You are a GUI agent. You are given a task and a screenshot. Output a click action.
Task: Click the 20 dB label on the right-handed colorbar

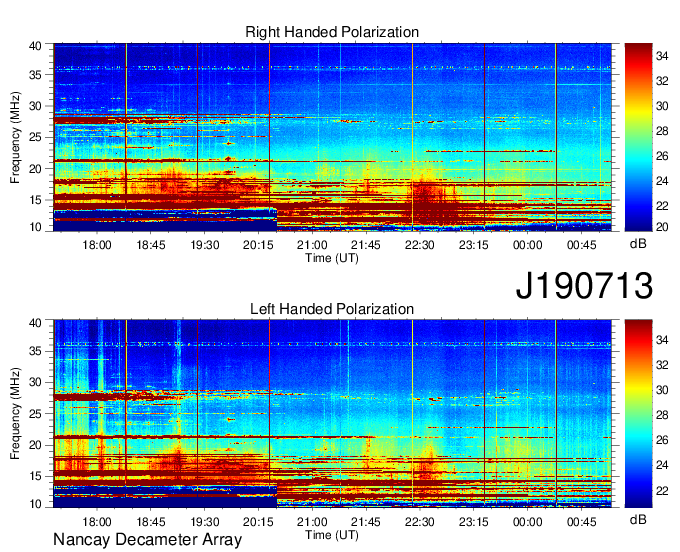point(662,227)
